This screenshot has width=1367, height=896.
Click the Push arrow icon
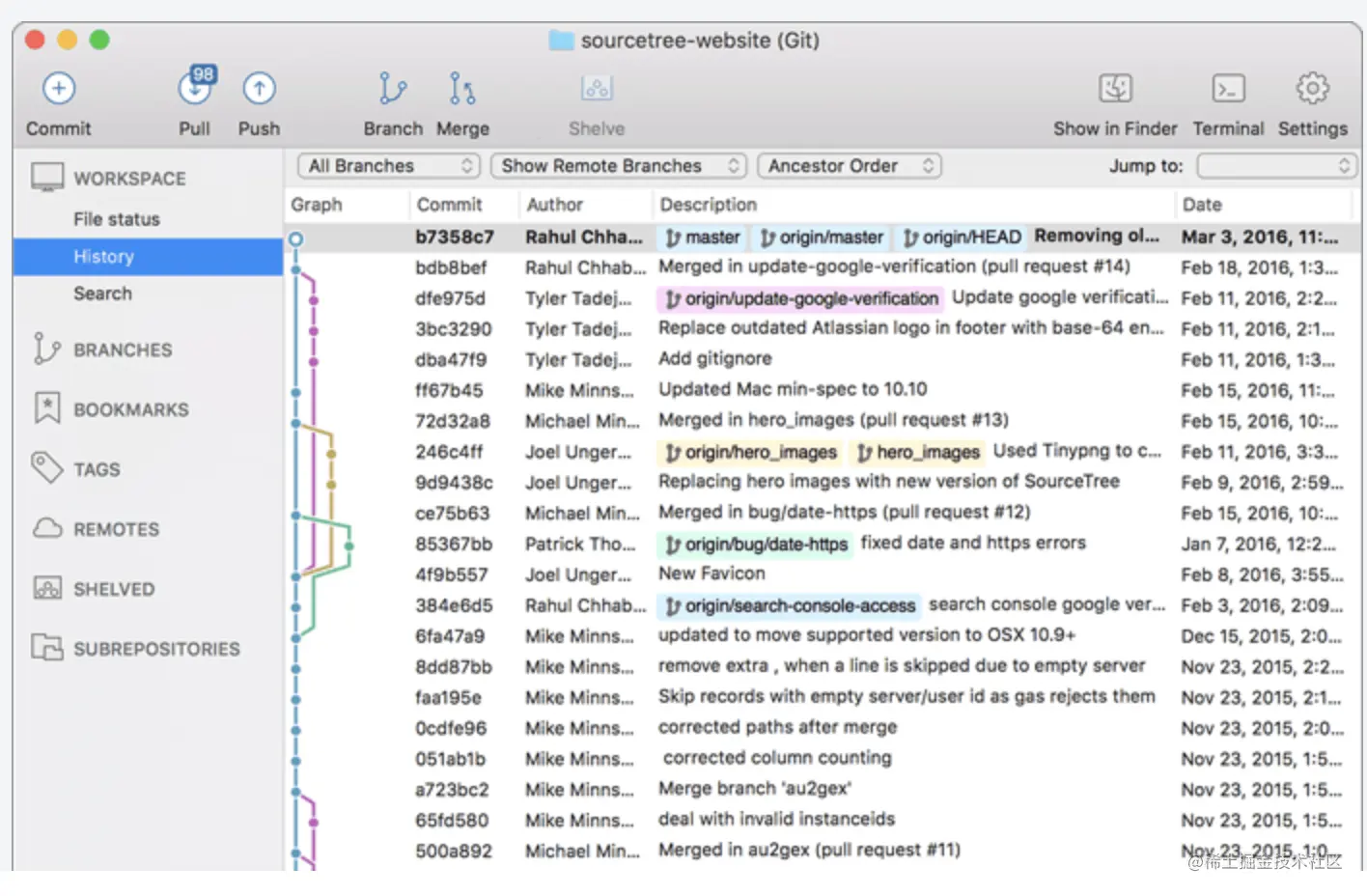[x=259, y=89]
